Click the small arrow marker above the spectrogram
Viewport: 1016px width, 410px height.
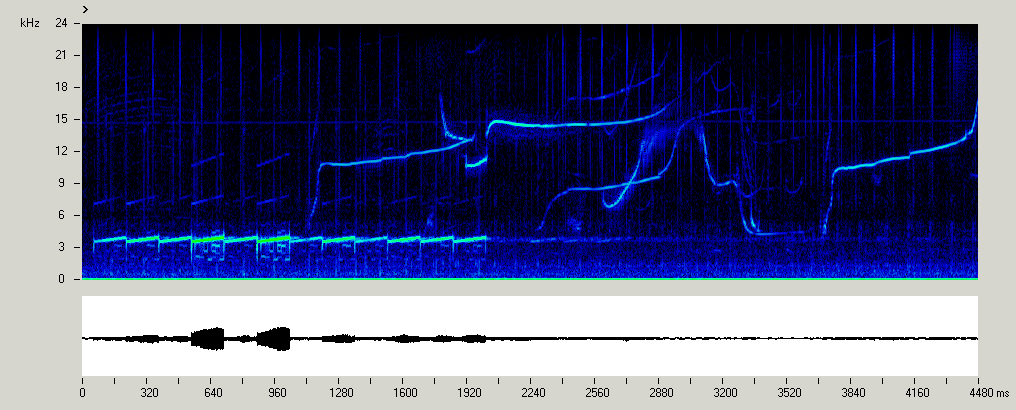coord(85,9)
